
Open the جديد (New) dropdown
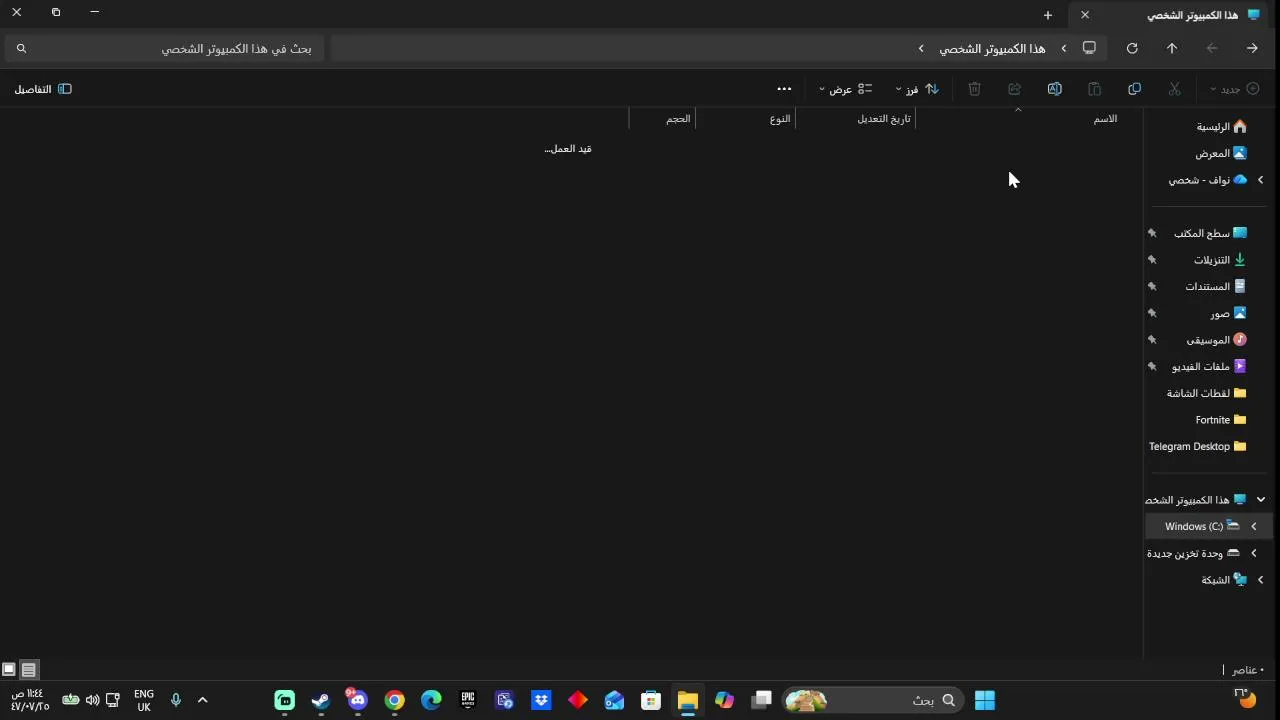point(1234,89)
